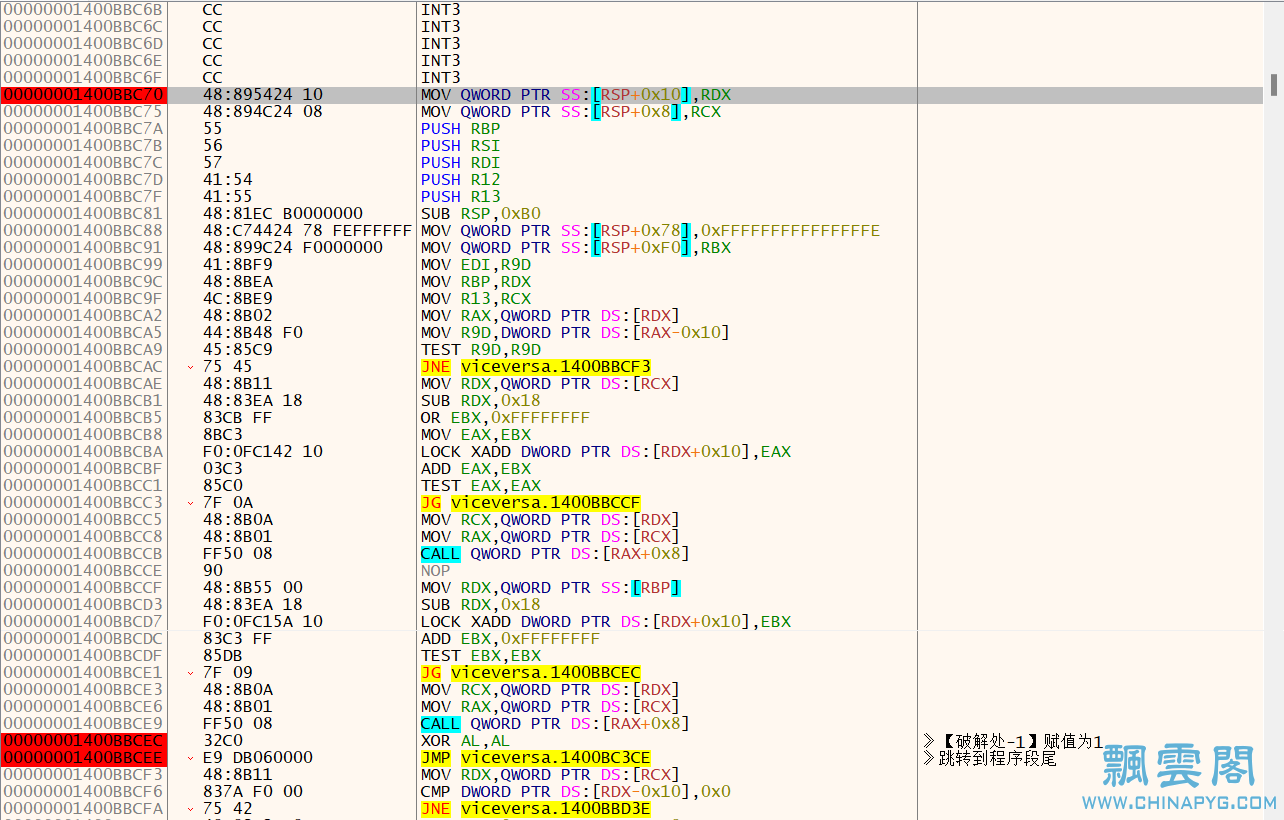Select address 00000001400BBCCF
The image size is (1284, 820).
tap(83, 588)
